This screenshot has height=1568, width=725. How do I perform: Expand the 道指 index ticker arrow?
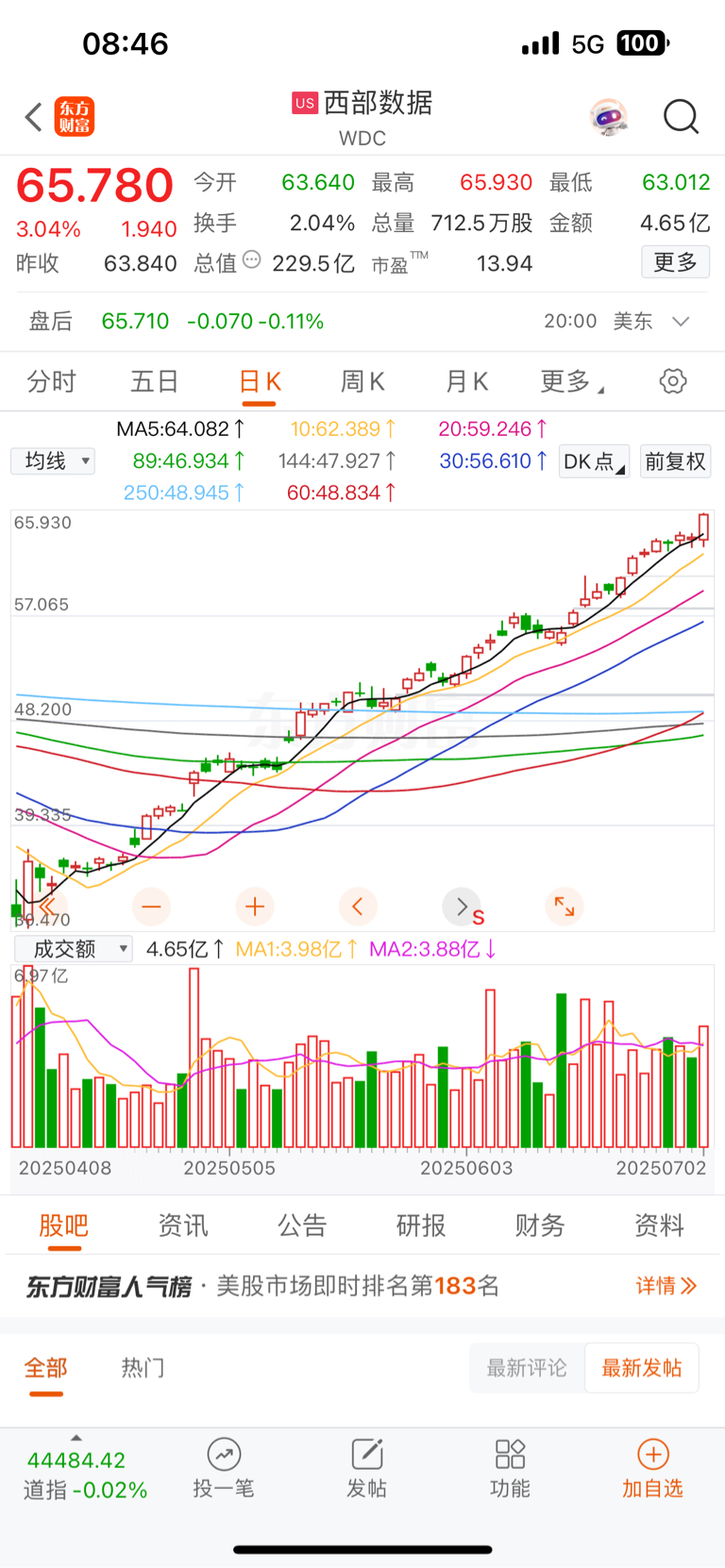(76, 1438)
